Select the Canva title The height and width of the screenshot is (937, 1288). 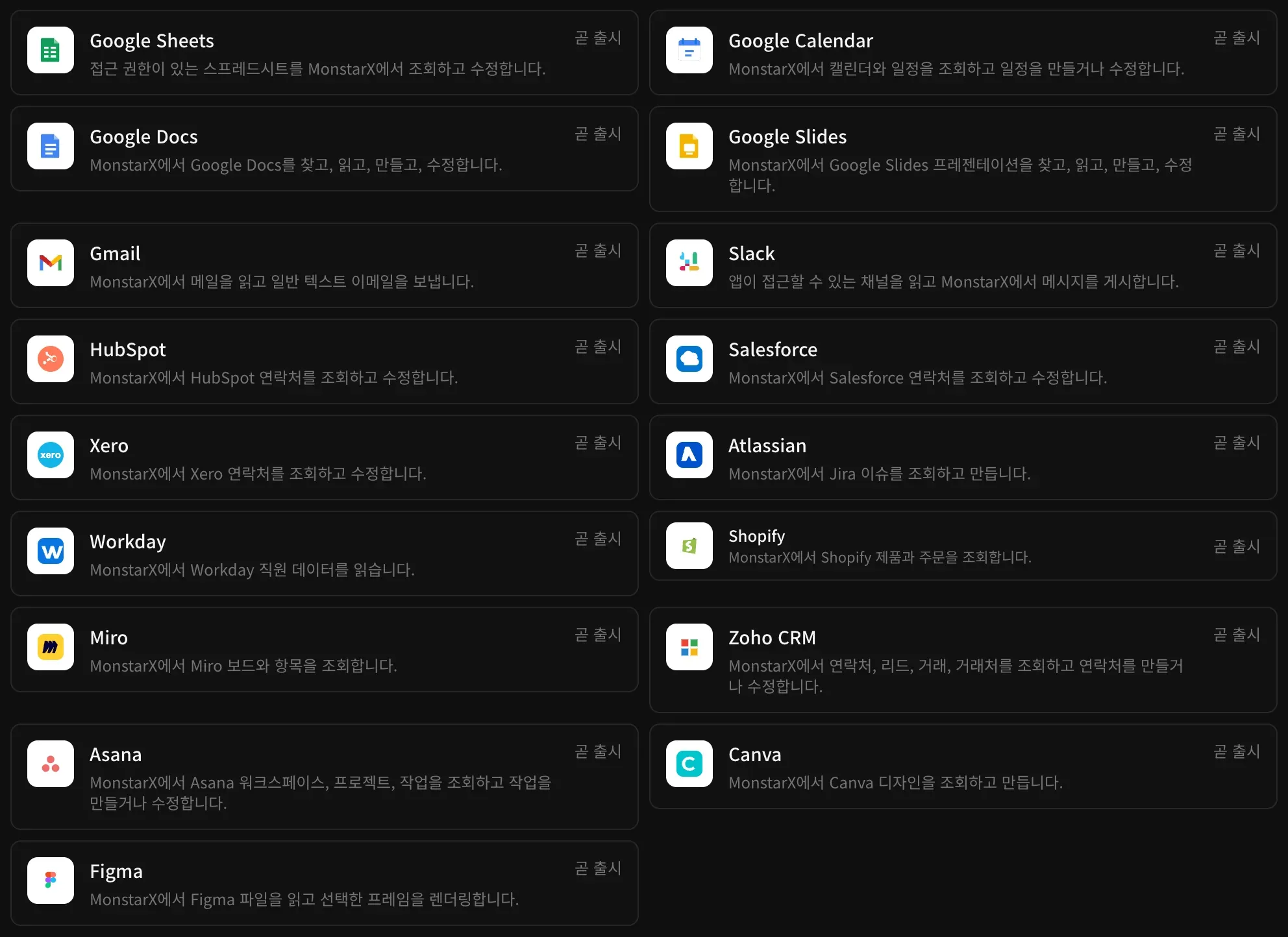[755, 755]
